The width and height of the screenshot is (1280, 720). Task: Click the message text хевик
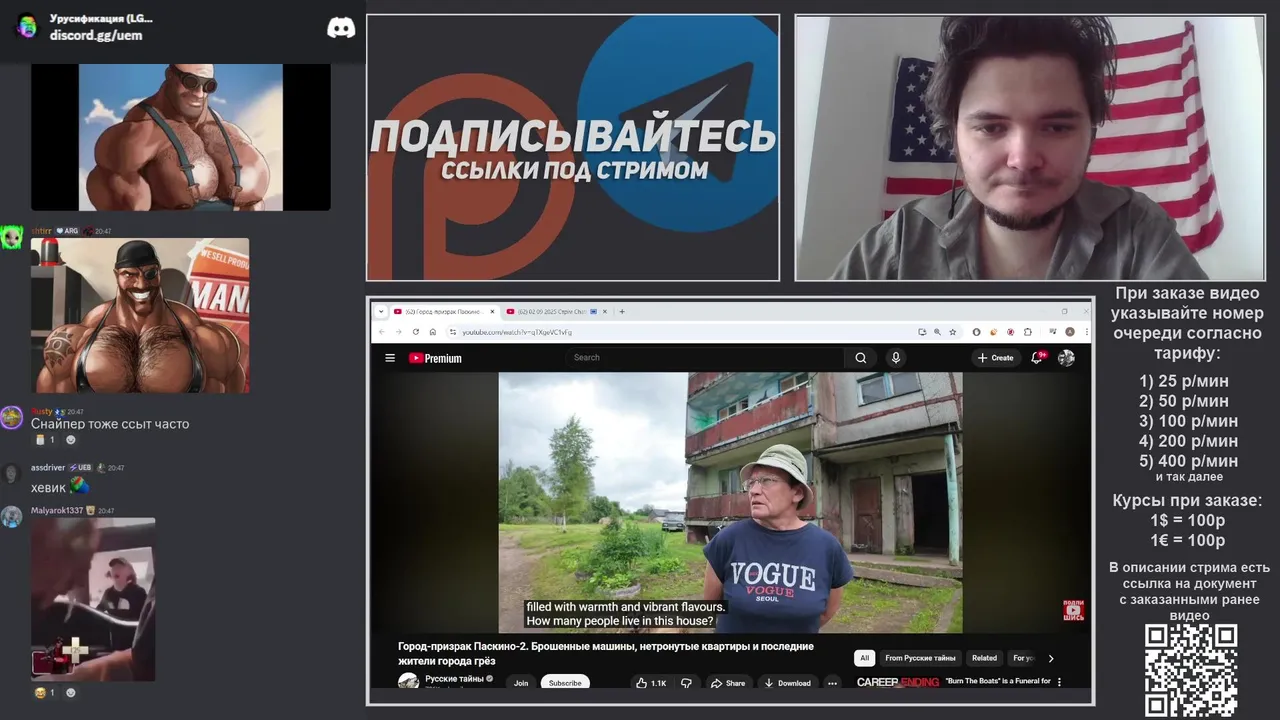coord(48,488)
